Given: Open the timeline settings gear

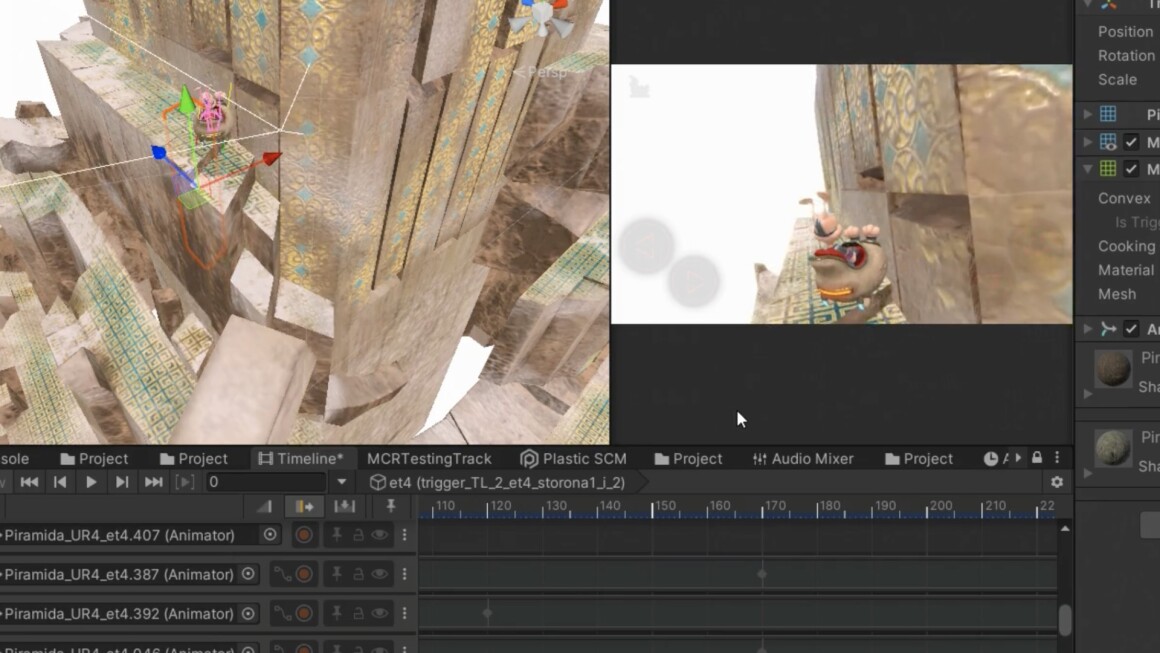Looking at the screenshot, I should pyautogui.click(x=1057, y=482).
